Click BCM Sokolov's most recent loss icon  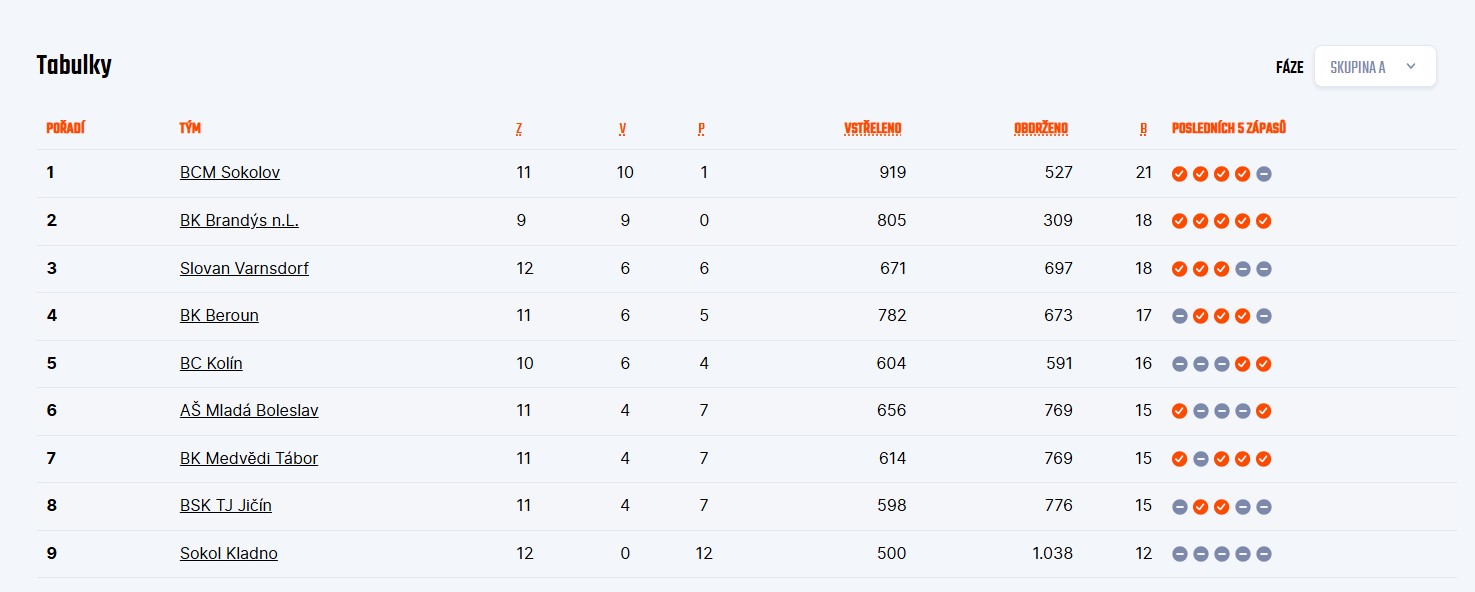(x=1264, y=174)
